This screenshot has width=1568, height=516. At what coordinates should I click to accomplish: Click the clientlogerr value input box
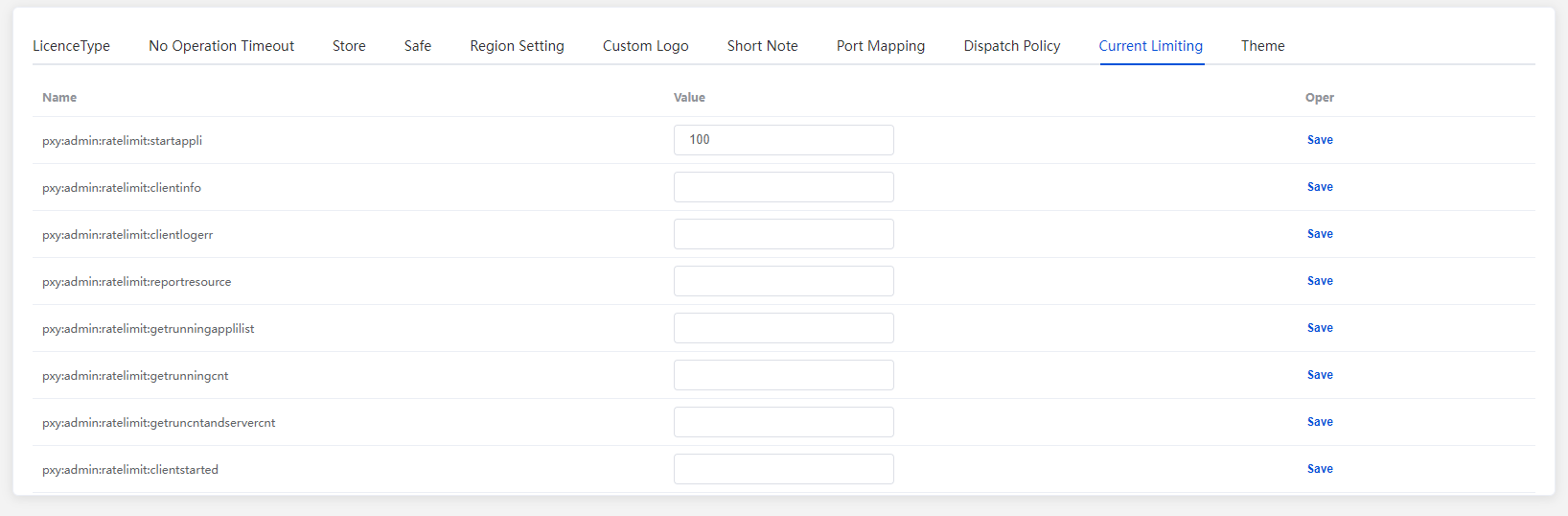(784, 234)
